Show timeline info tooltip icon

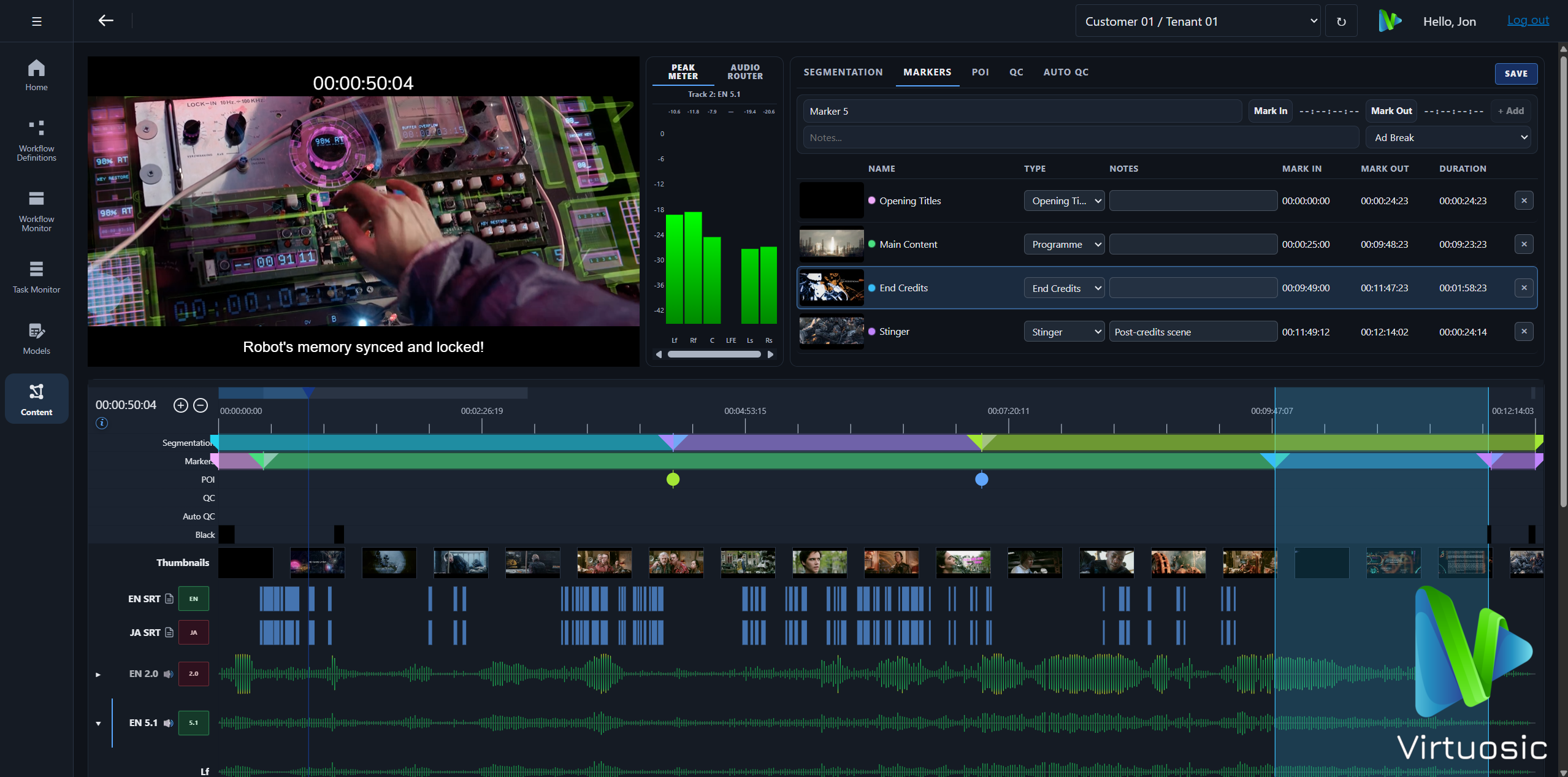[x=102, y=423]
